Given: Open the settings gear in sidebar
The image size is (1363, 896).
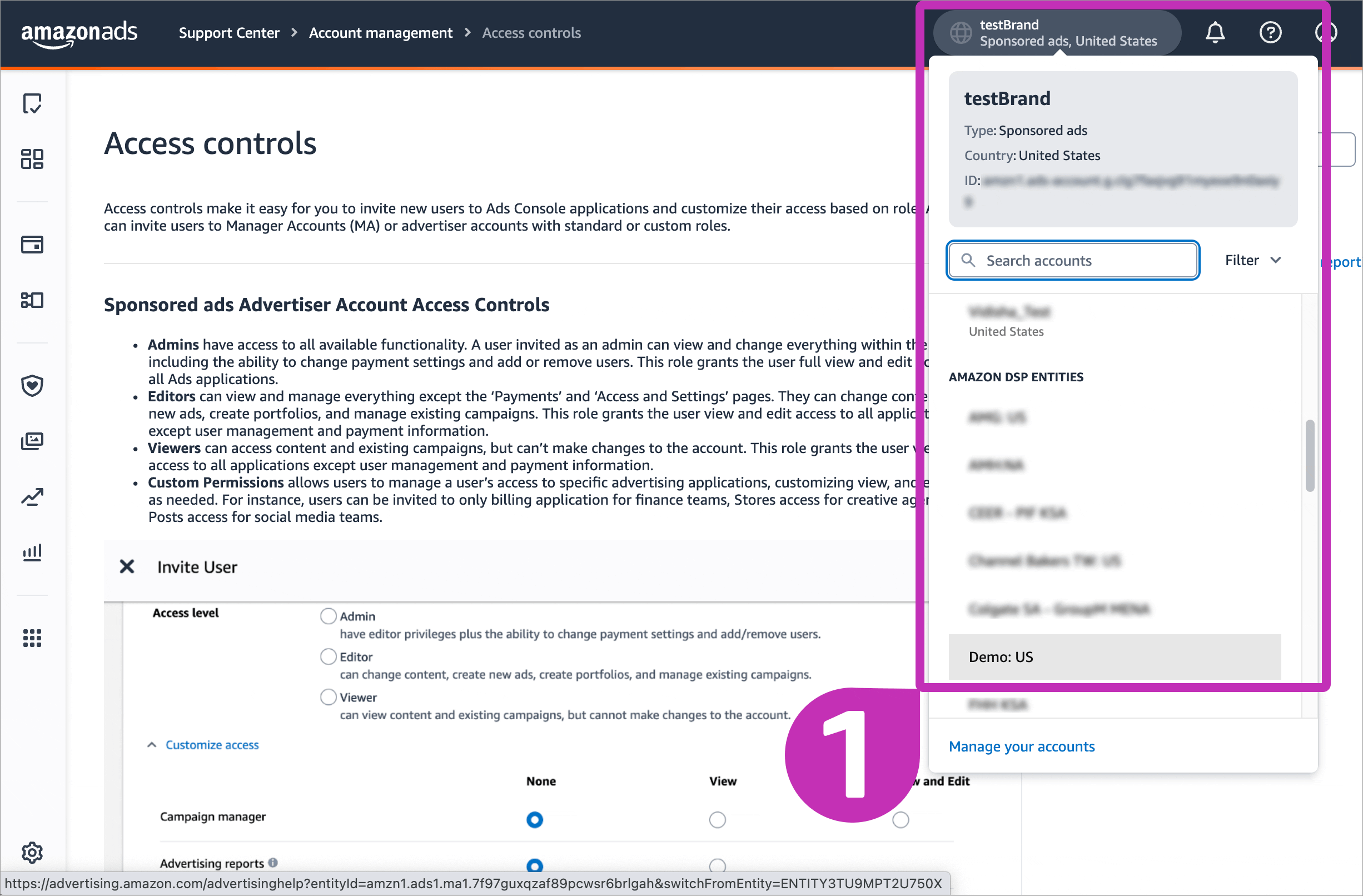Looking at the screenshot, I should point(32,852).
